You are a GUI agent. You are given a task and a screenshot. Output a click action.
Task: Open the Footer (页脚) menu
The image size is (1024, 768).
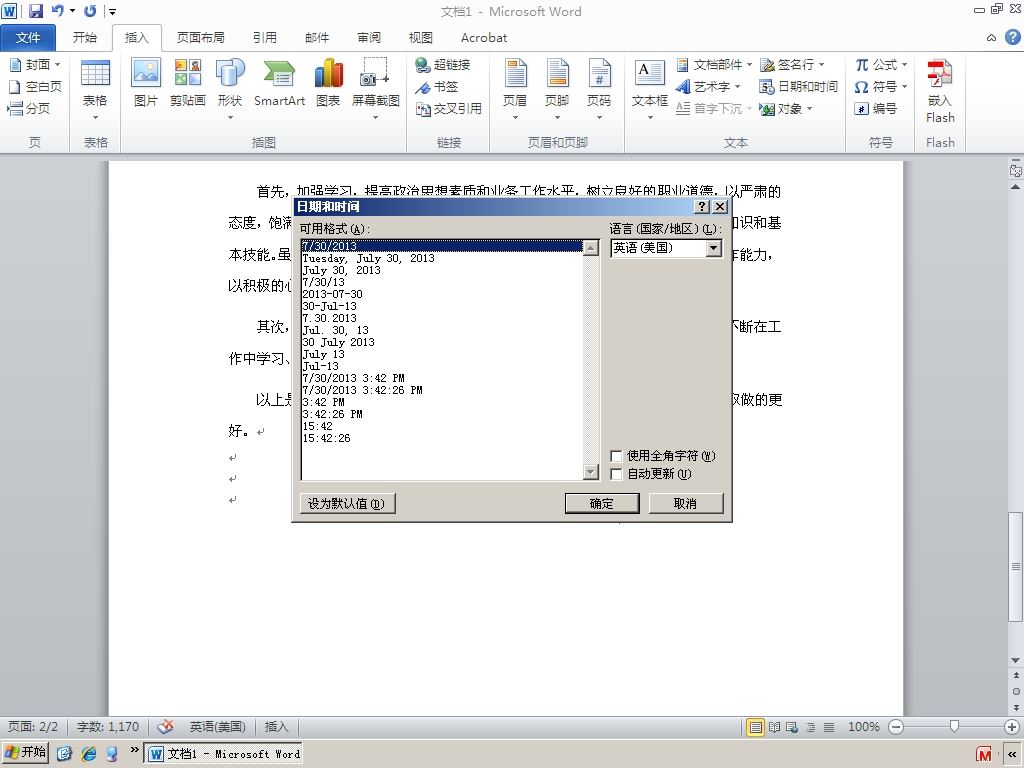(x=557, y=89)
